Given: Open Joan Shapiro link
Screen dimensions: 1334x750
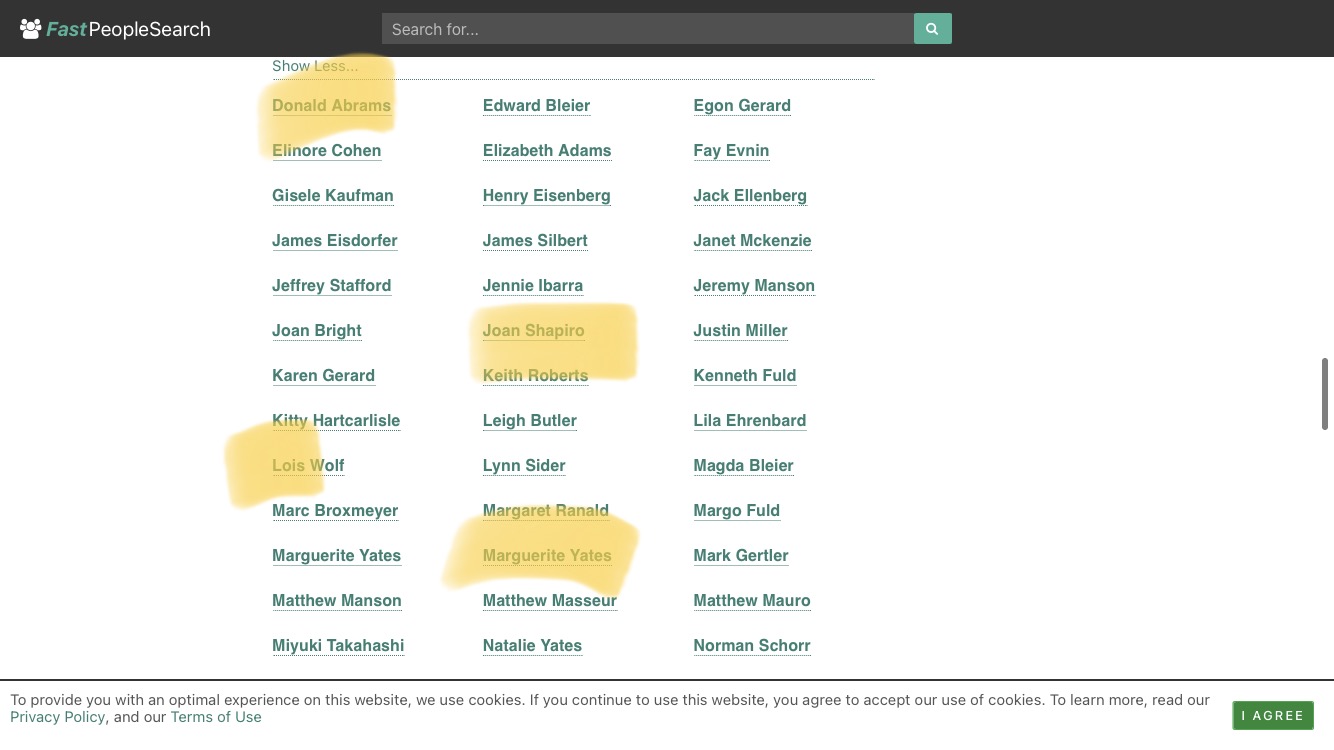Looking at the screenshot, I should (533, 330).
